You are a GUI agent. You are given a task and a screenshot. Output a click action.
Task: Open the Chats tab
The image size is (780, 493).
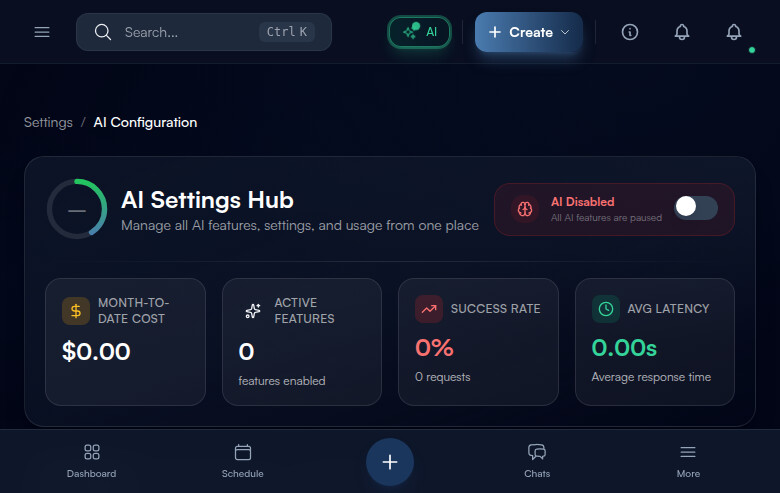(537, 460)
